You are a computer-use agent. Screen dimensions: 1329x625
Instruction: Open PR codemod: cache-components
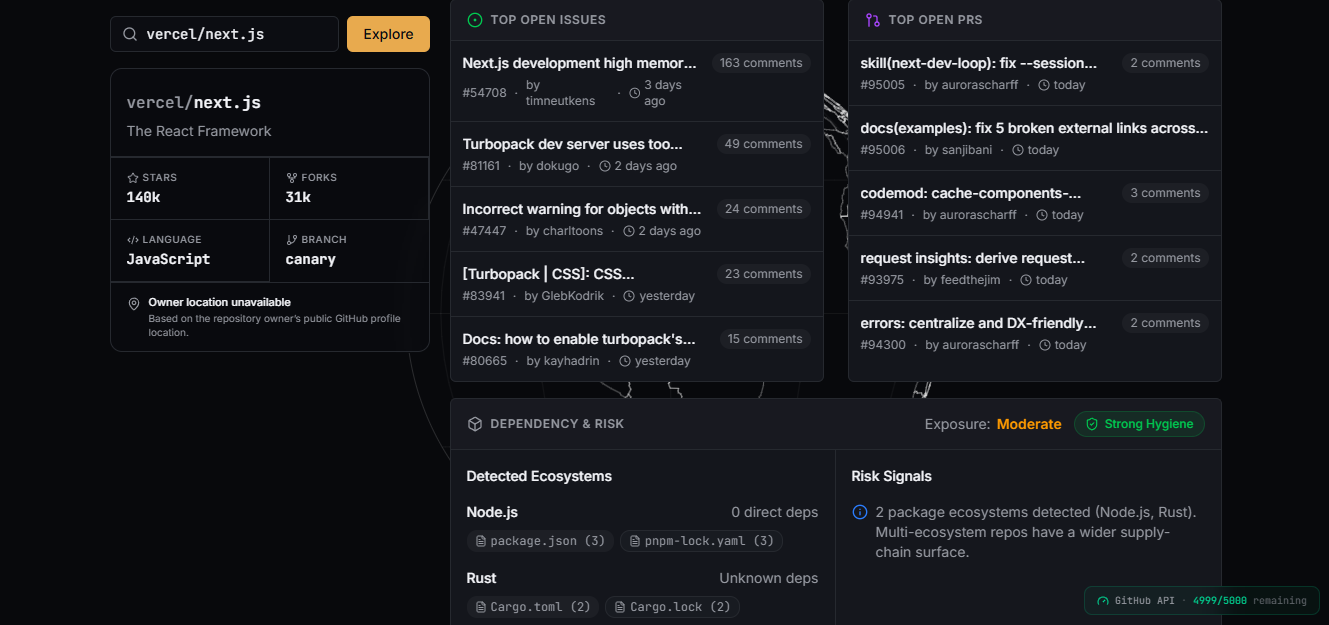pyautogui.click(x=971, y=193)
